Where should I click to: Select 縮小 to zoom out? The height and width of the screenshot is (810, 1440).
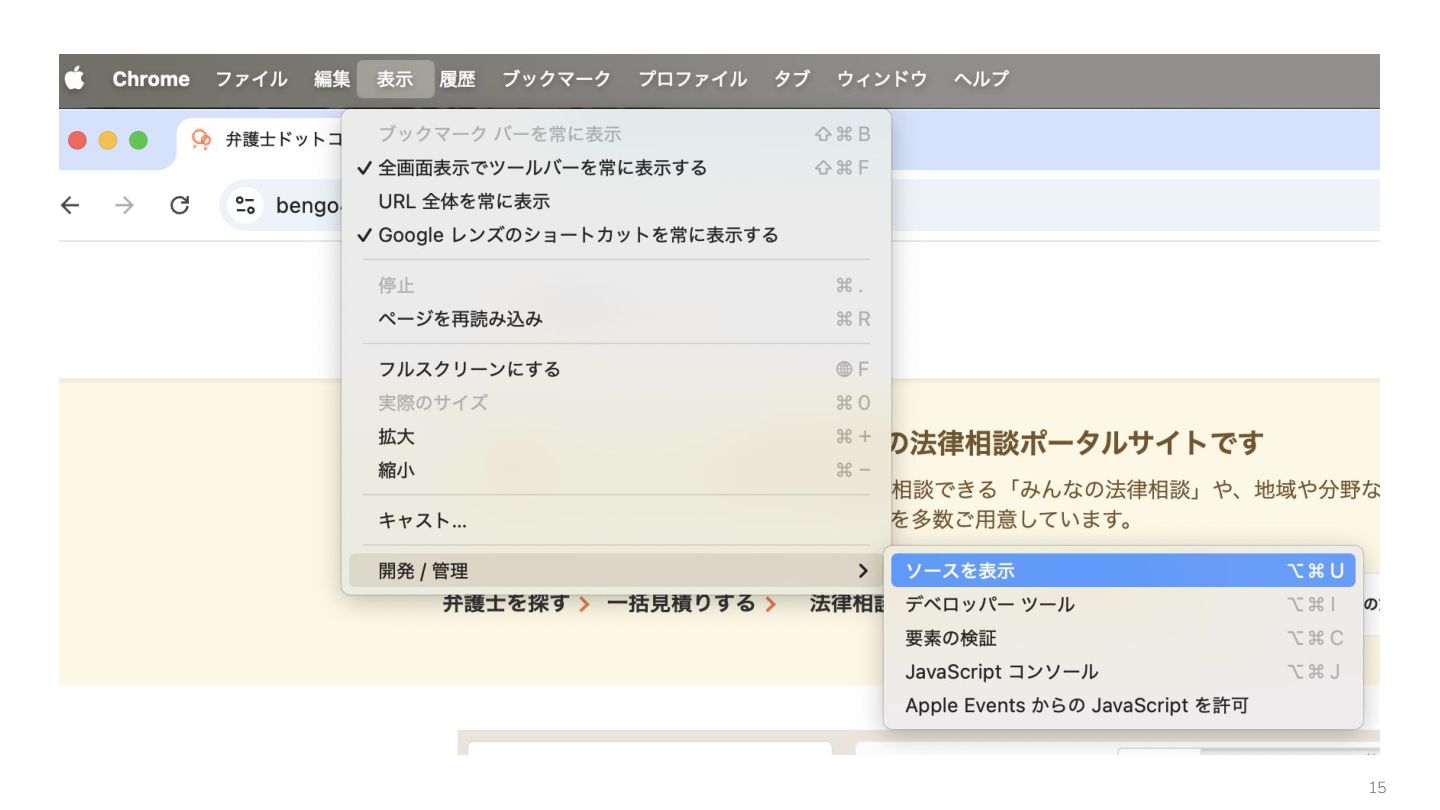[616, 470]
